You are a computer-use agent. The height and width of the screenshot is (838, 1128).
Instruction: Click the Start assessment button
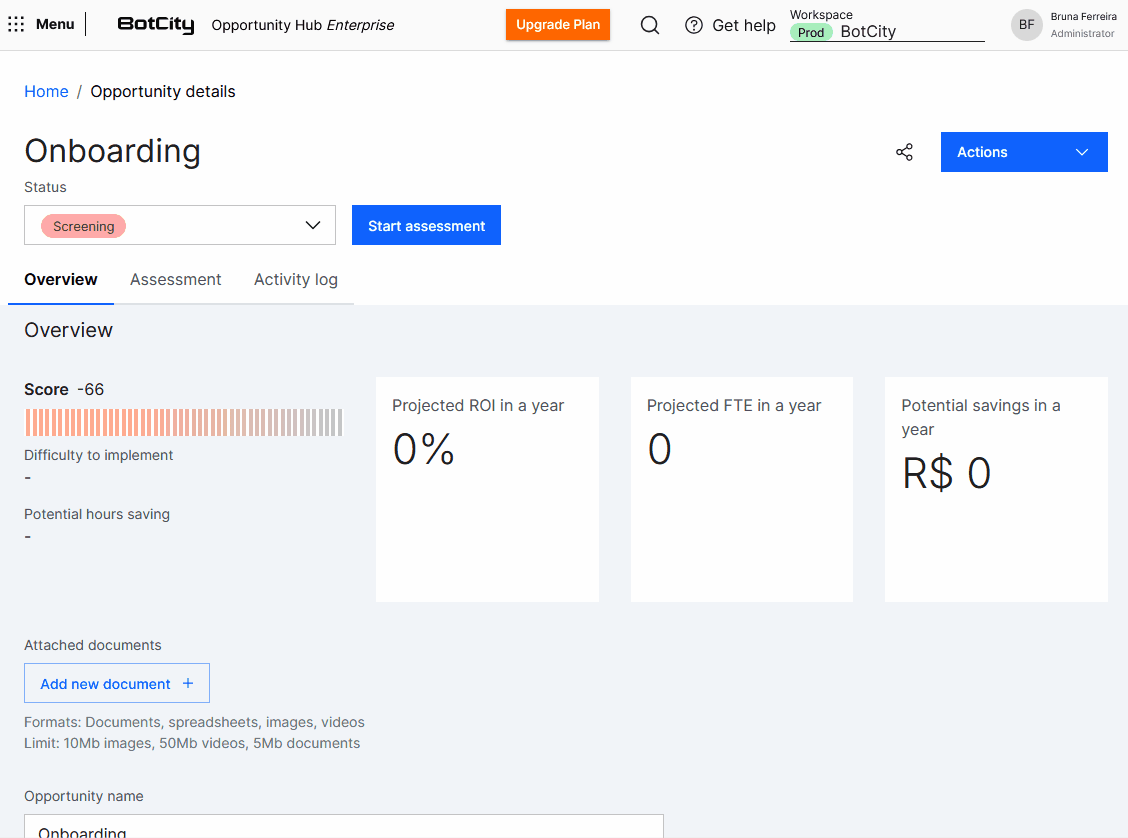click(426, 225)
